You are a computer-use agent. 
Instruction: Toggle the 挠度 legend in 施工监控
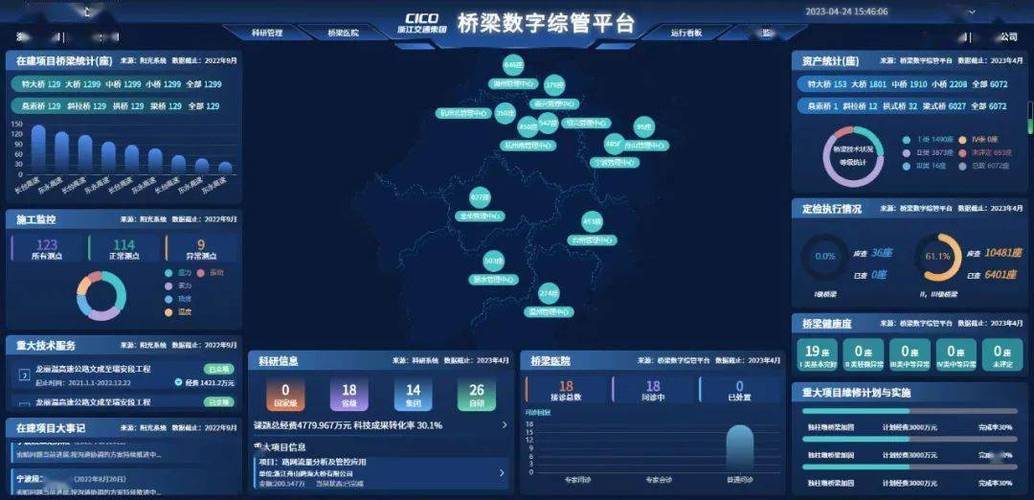[x=177, y=299]
